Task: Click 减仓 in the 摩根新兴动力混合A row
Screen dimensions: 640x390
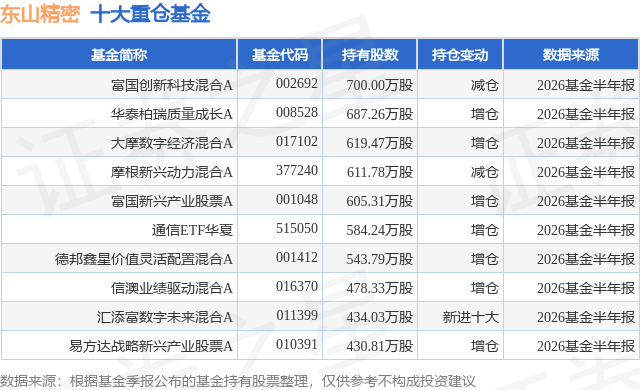Action: [484, 172]
